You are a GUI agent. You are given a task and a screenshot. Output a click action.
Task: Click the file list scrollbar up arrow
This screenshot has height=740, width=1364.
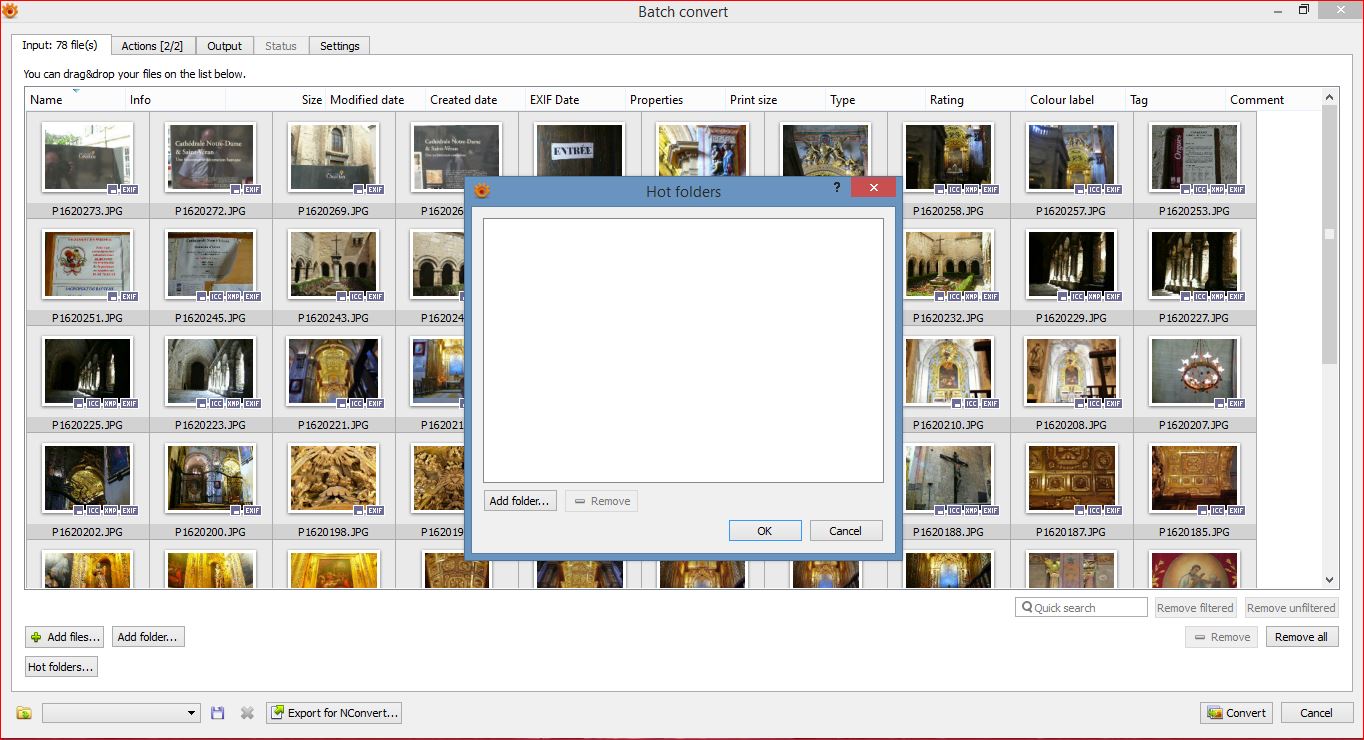[x=1329, y=97]
